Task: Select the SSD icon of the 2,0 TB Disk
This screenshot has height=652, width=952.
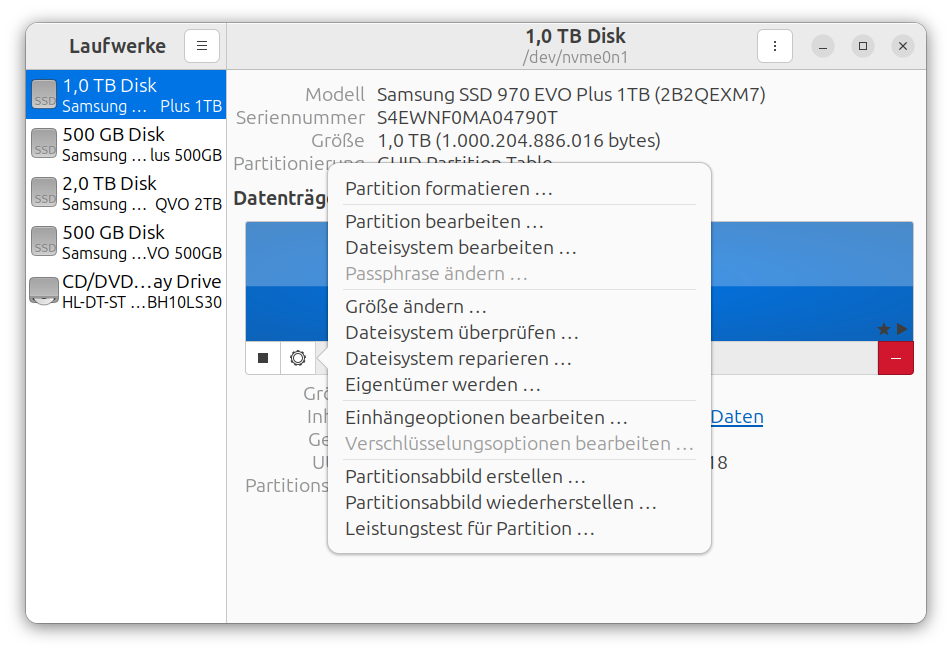Action: (44, 192)
